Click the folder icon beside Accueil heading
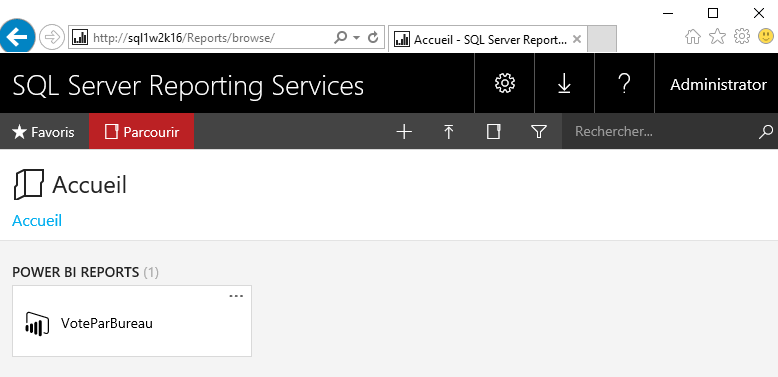778x377 pixels. point(28,185)
